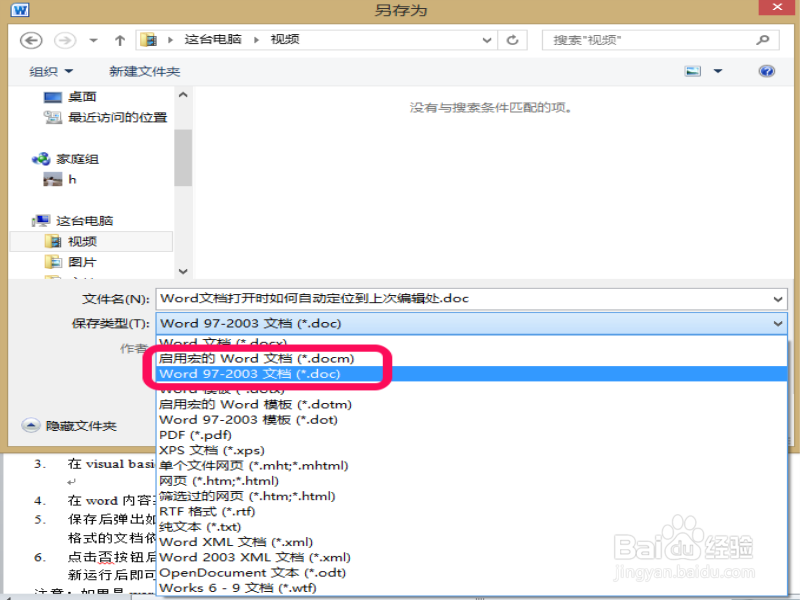Open the recent locations dropdown arrow
800x600 pixels.
pyautogui.click(x=93, y=40)
